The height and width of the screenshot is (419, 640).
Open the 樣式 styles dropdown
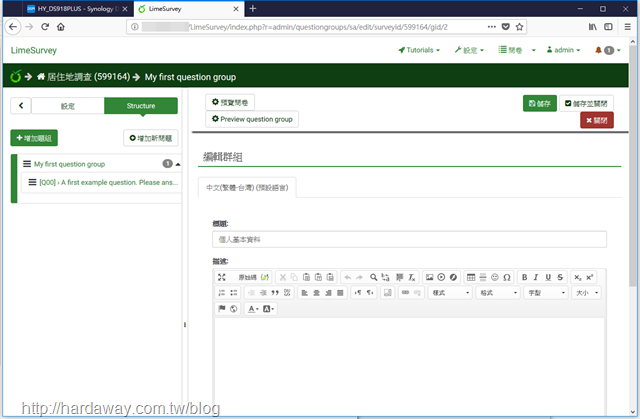(x=451, y=293)
